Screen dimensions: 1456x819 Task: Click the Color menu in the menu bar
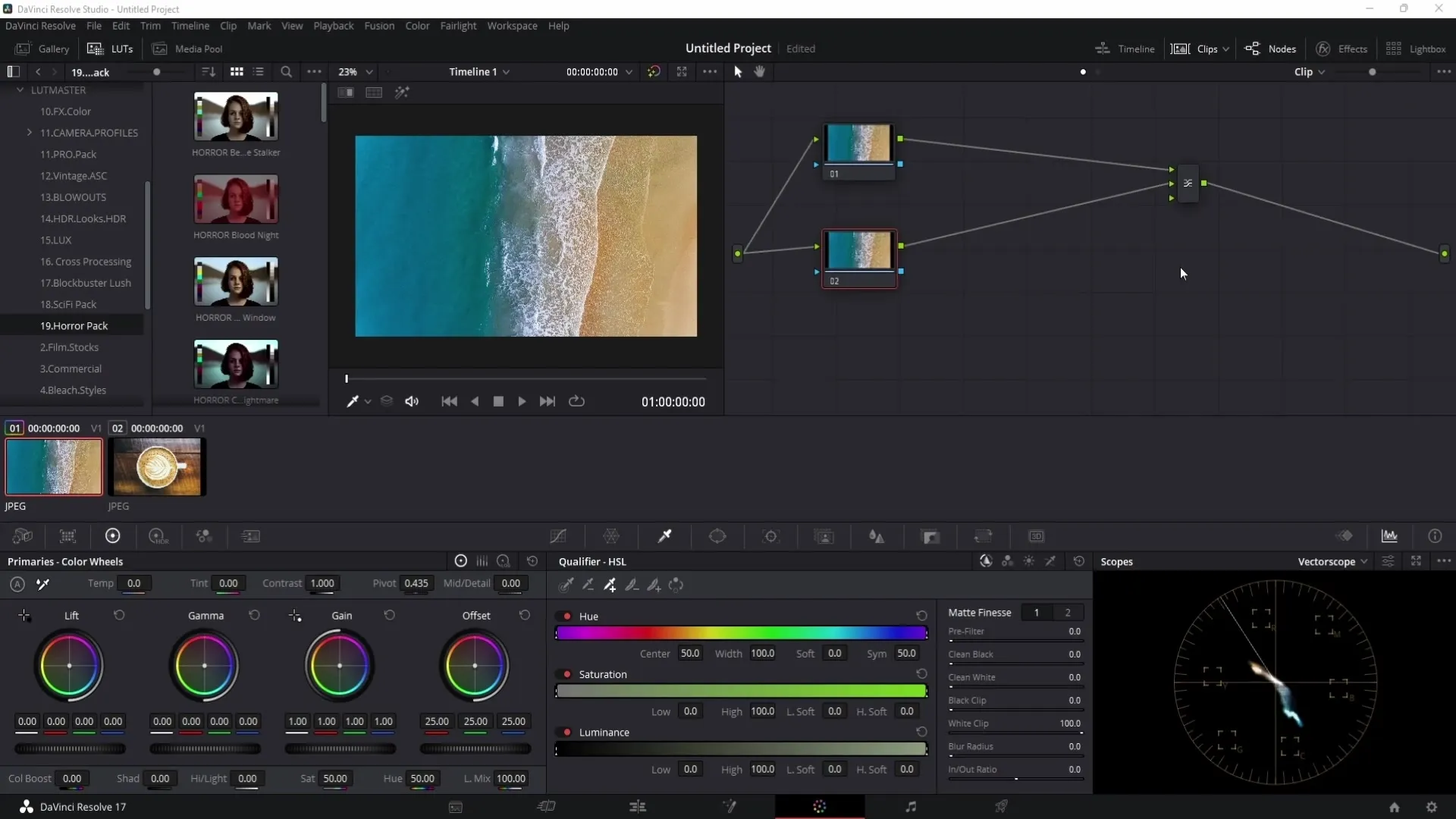coord(418,26)
